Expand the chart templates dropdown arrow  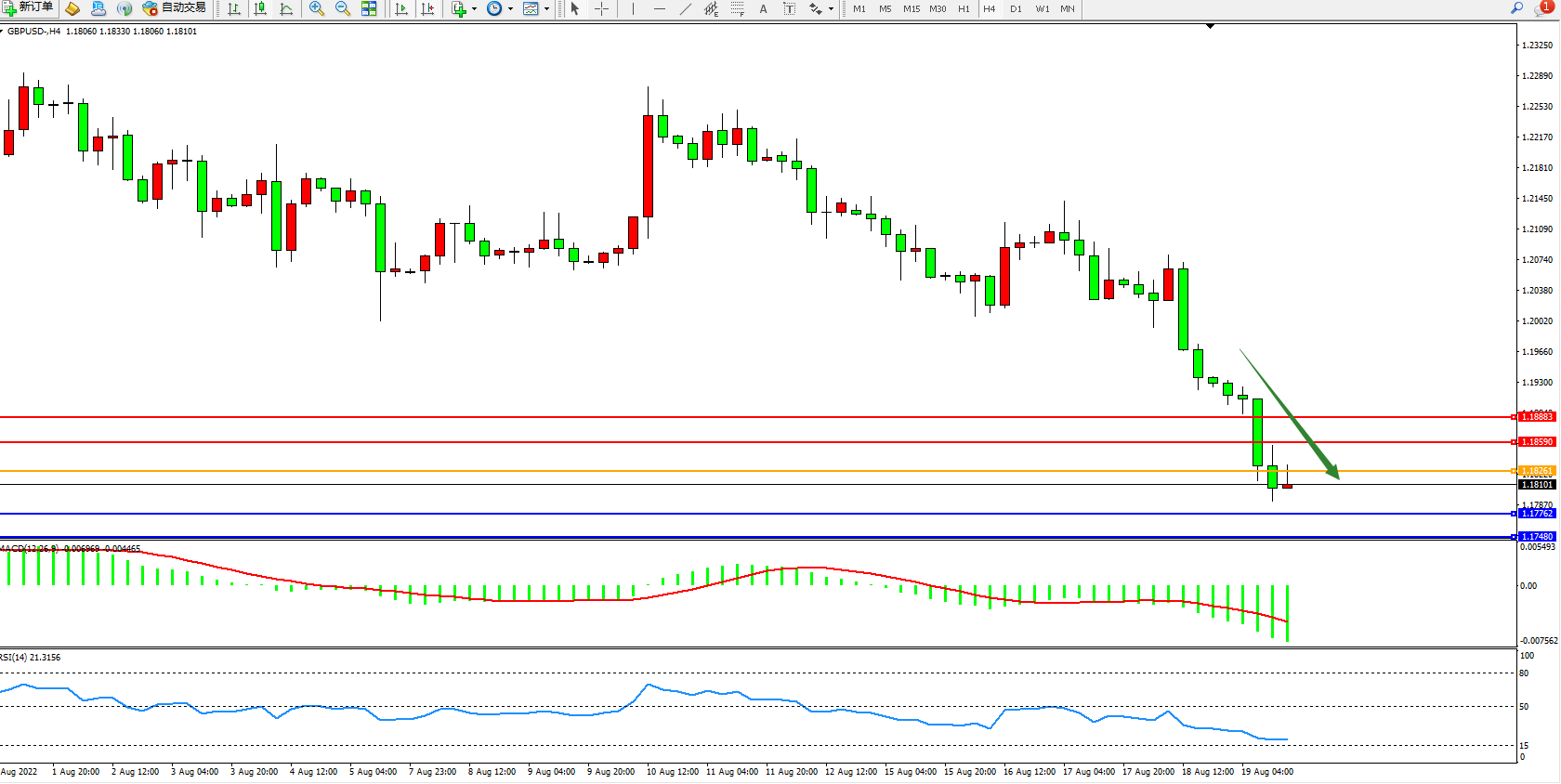[x=546, y=9]
